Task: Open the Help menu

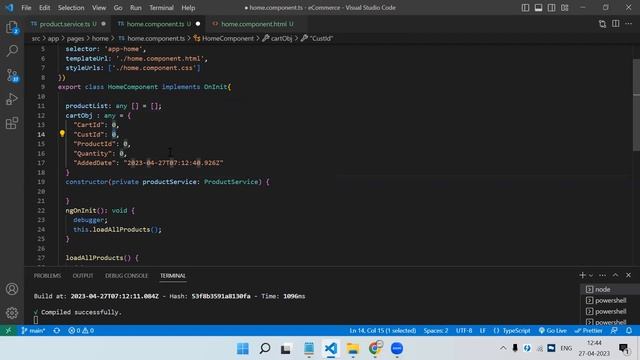Action: [188, 8]
